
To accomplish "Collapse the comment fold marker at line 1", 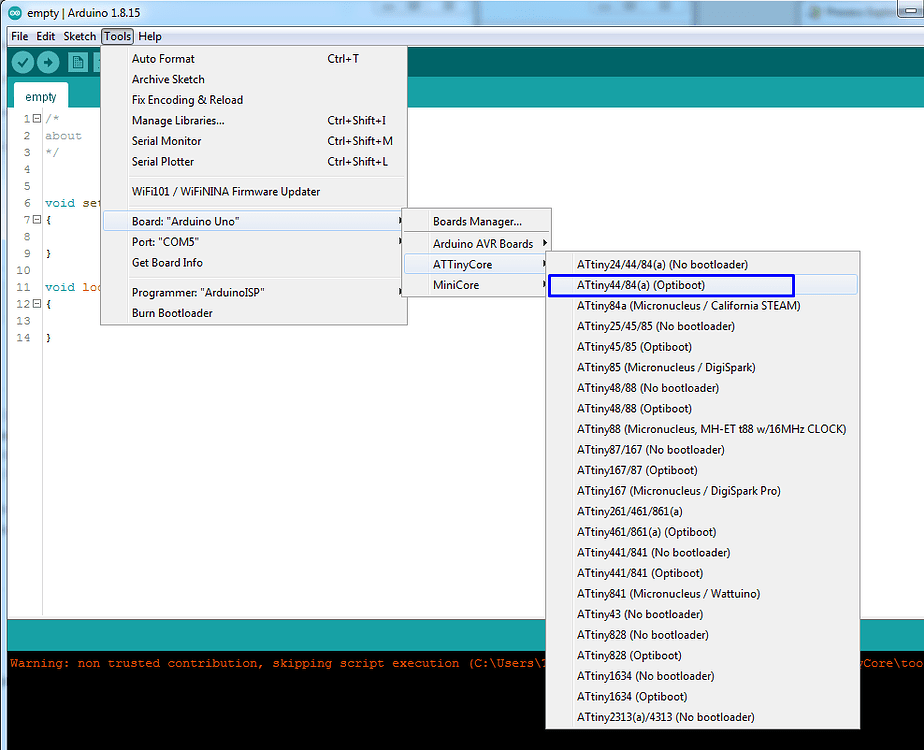I will coord(37,118).
